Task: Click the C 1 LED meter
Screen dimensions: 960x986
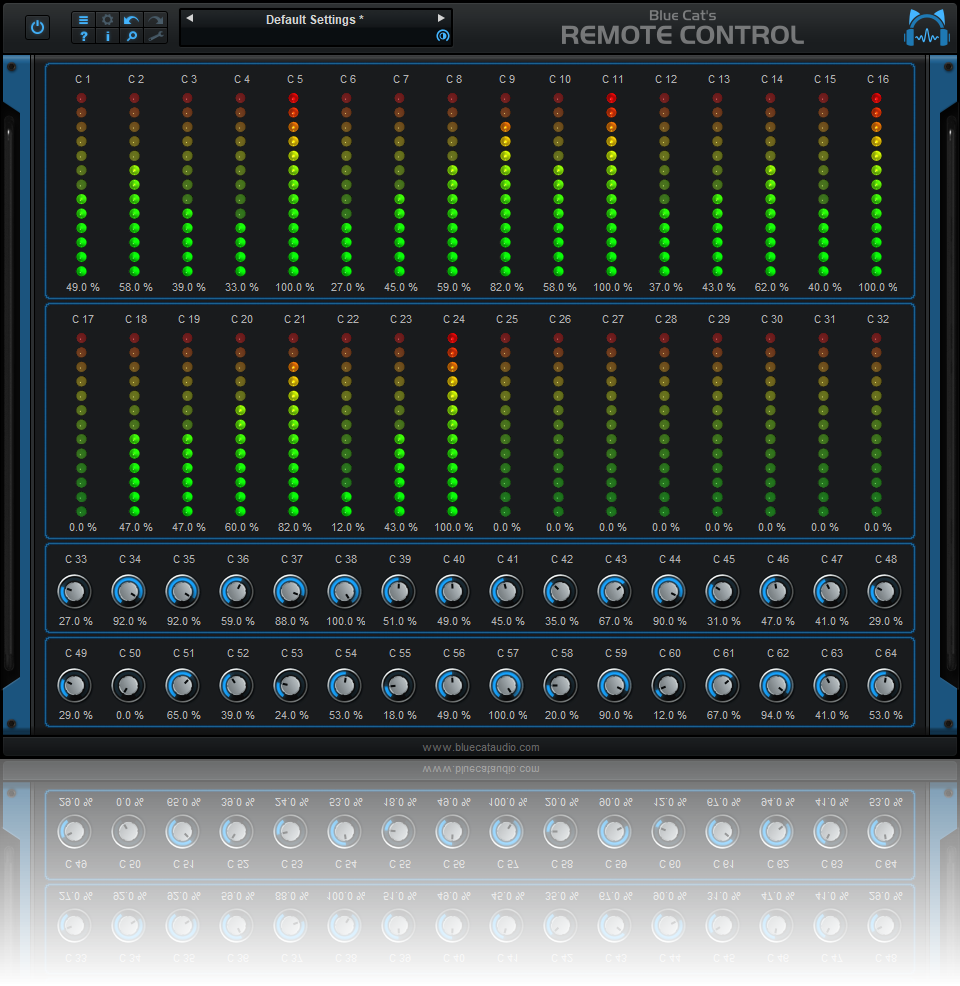Action: [82, 184]
